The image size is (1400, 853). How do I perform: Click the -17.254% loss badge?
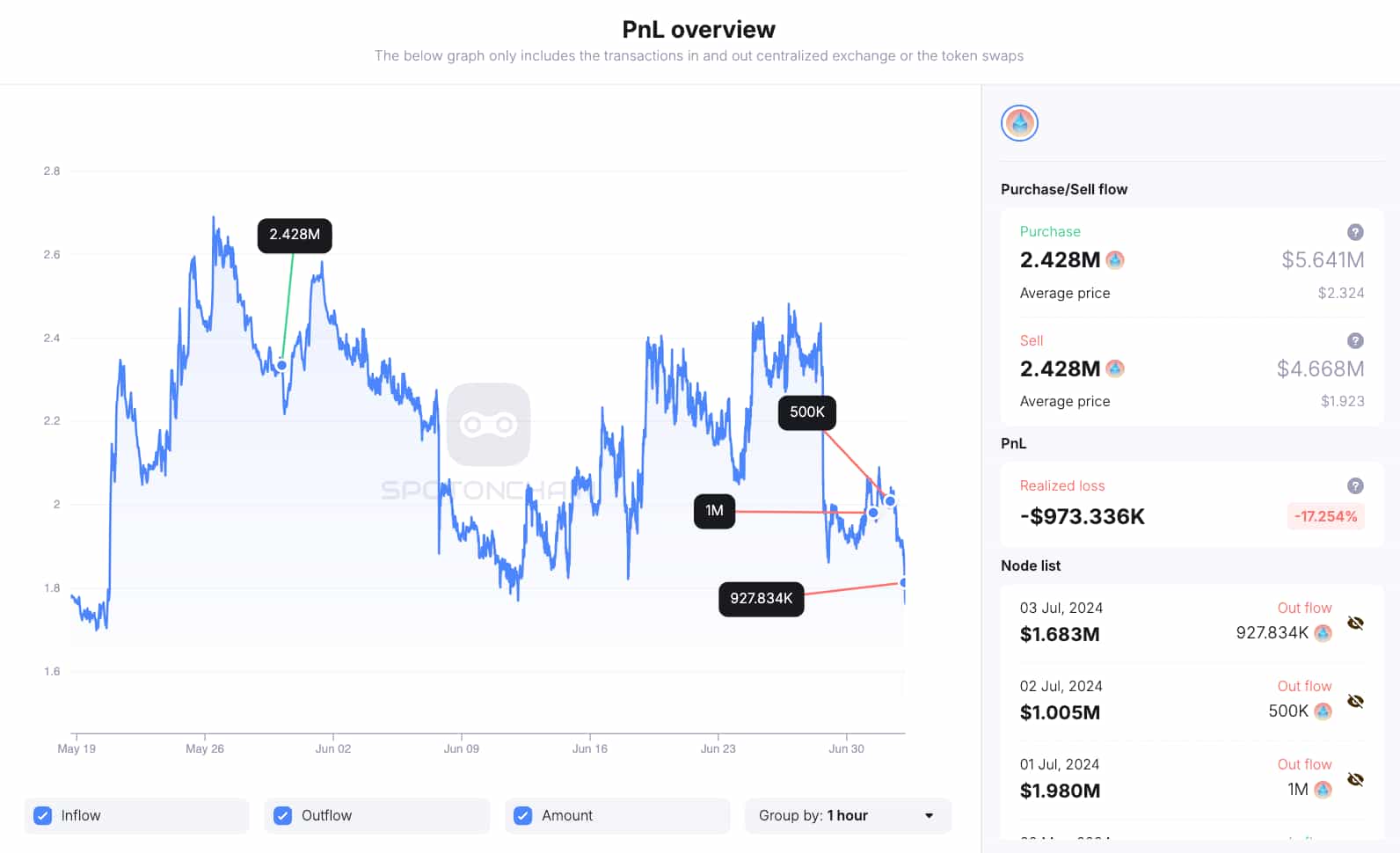(1325, 516)
